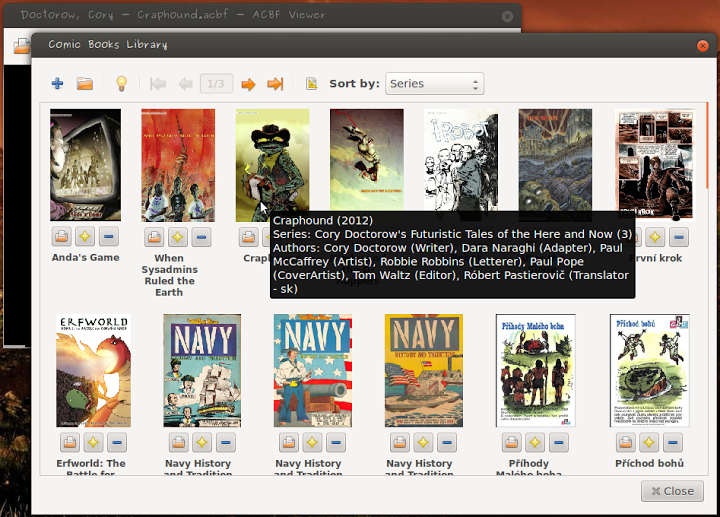Viewport: 720px width, 517px height.
Task: Click star button under První krok cover
Action: coord(655,237)
